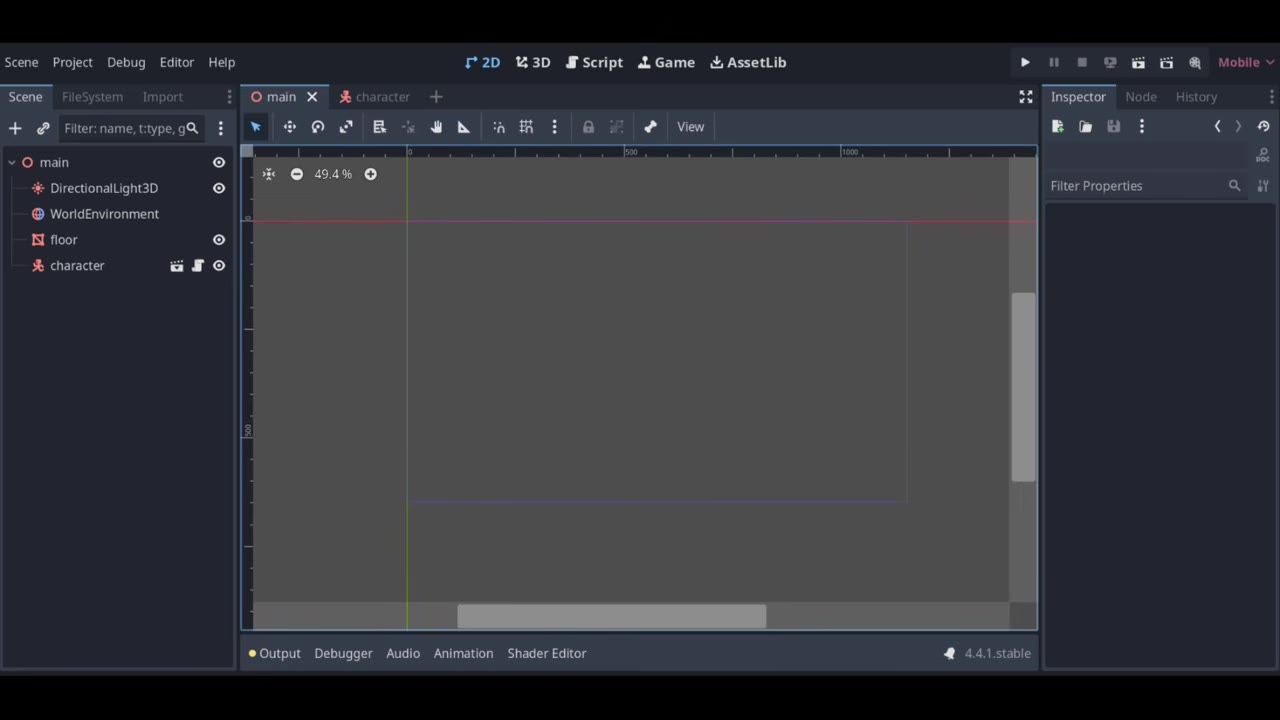Open the scene dock three-dot options
1280x720 pixels.
221,128
